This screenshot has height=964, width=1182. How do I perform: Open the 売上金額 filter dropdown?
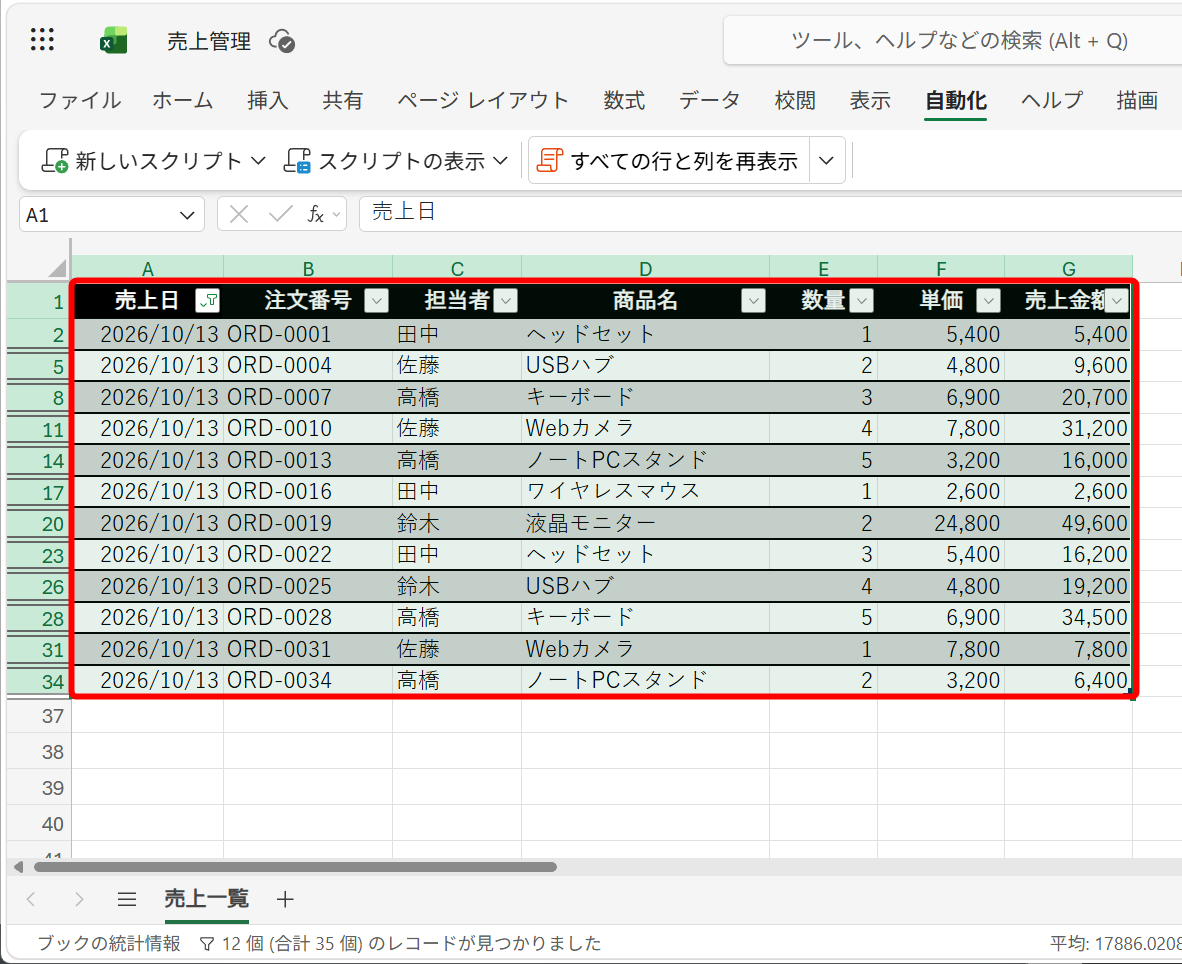pos(1117,301)
